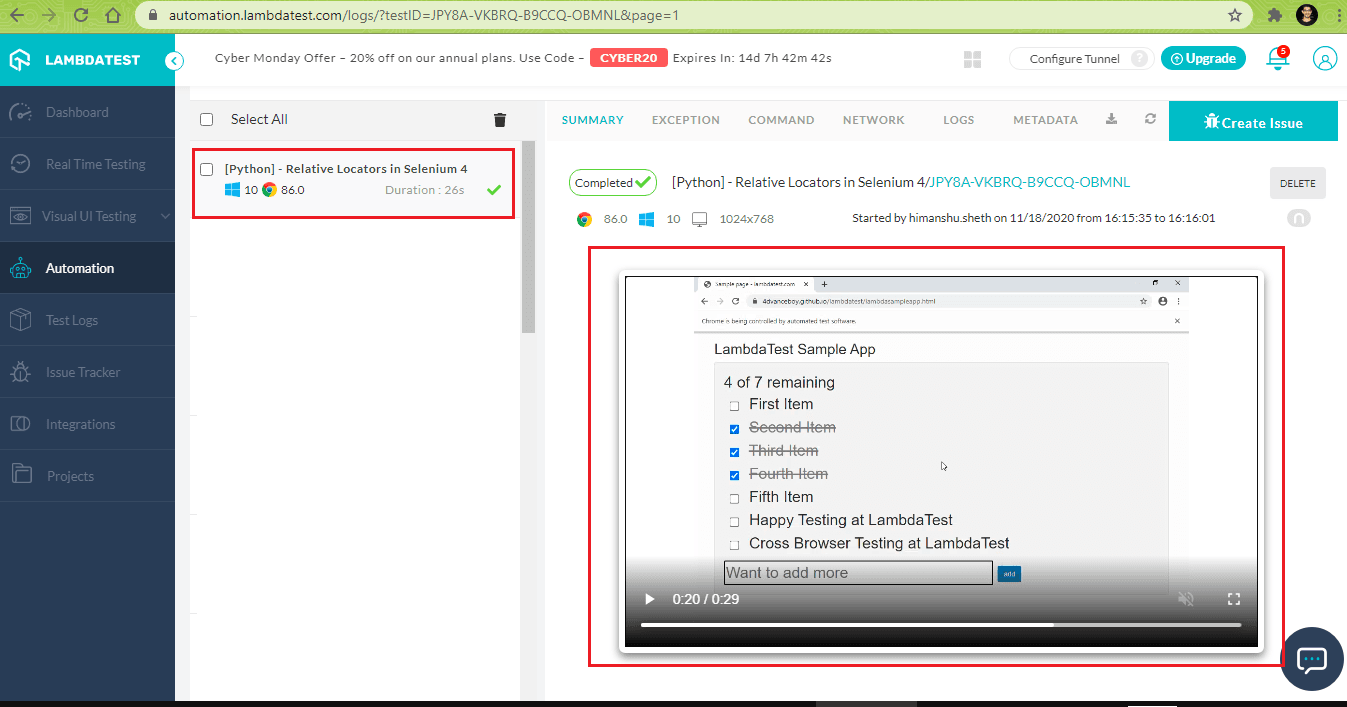
Task: Play the recorded test video
Action: (x=649, y=598)
